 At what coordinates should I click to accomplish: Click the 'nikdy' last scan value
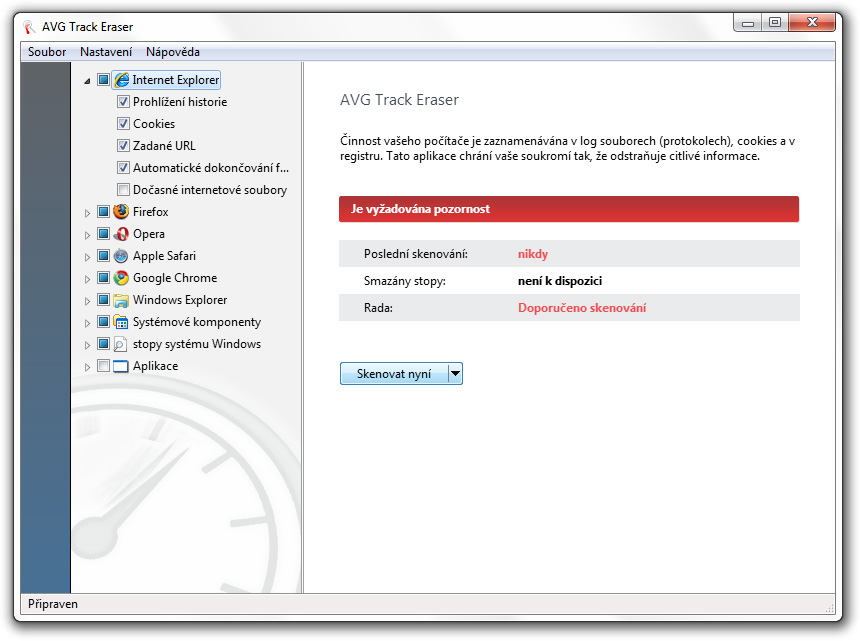[x=533, y=254]
